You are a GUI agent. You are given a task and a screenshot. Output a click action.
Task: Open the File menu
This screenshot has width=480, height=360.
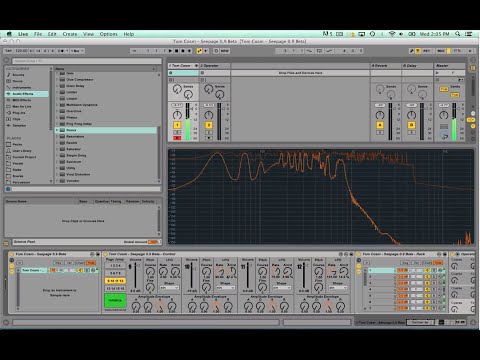[x=38, y=34]
